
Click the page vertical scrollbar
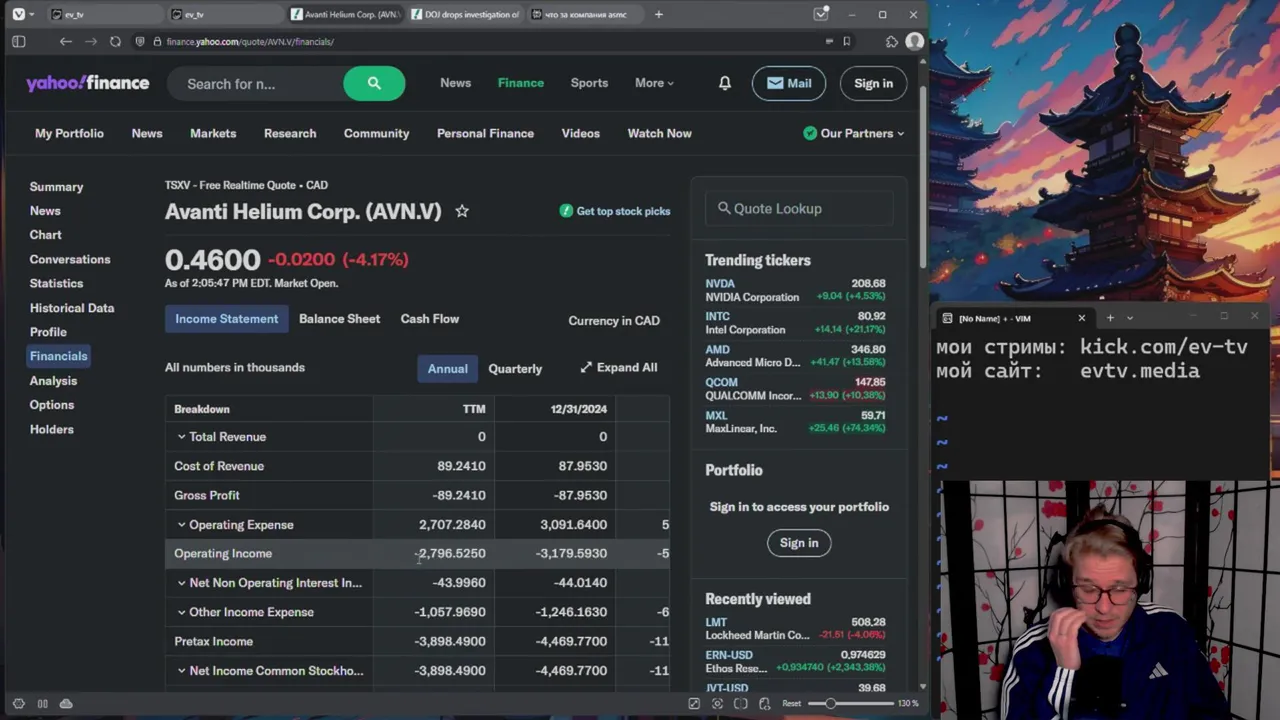pos(923,180)
